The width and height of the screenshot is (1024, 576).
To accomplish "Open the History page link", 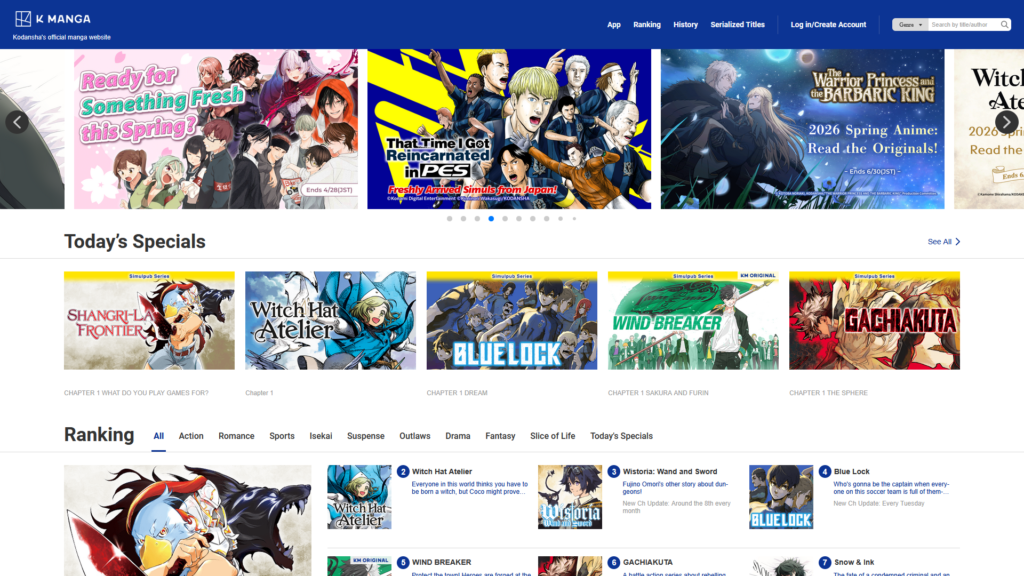I will coord(685,24).
